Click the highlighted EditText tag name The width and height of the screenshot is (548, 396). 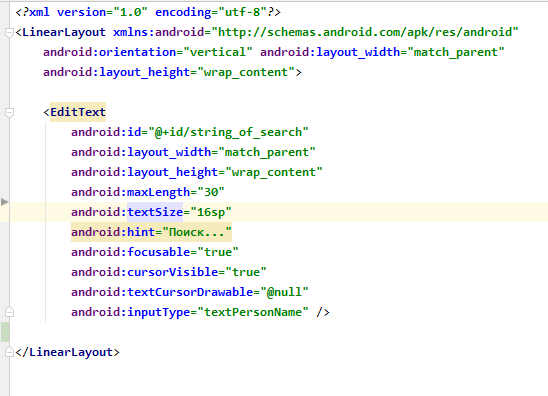coord(78,112)
